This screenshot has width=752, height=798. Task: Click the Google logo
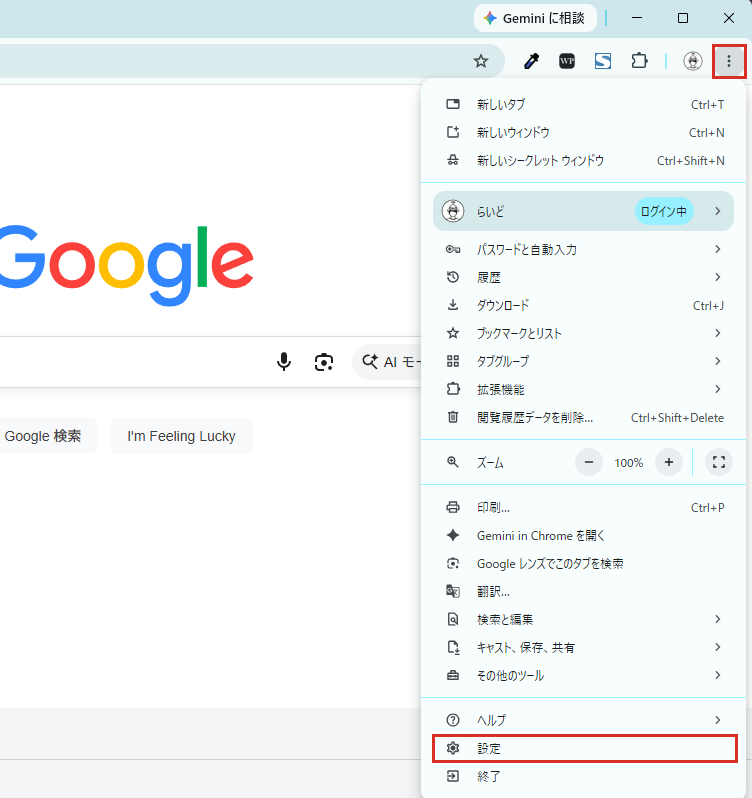[x=126, y=265]
